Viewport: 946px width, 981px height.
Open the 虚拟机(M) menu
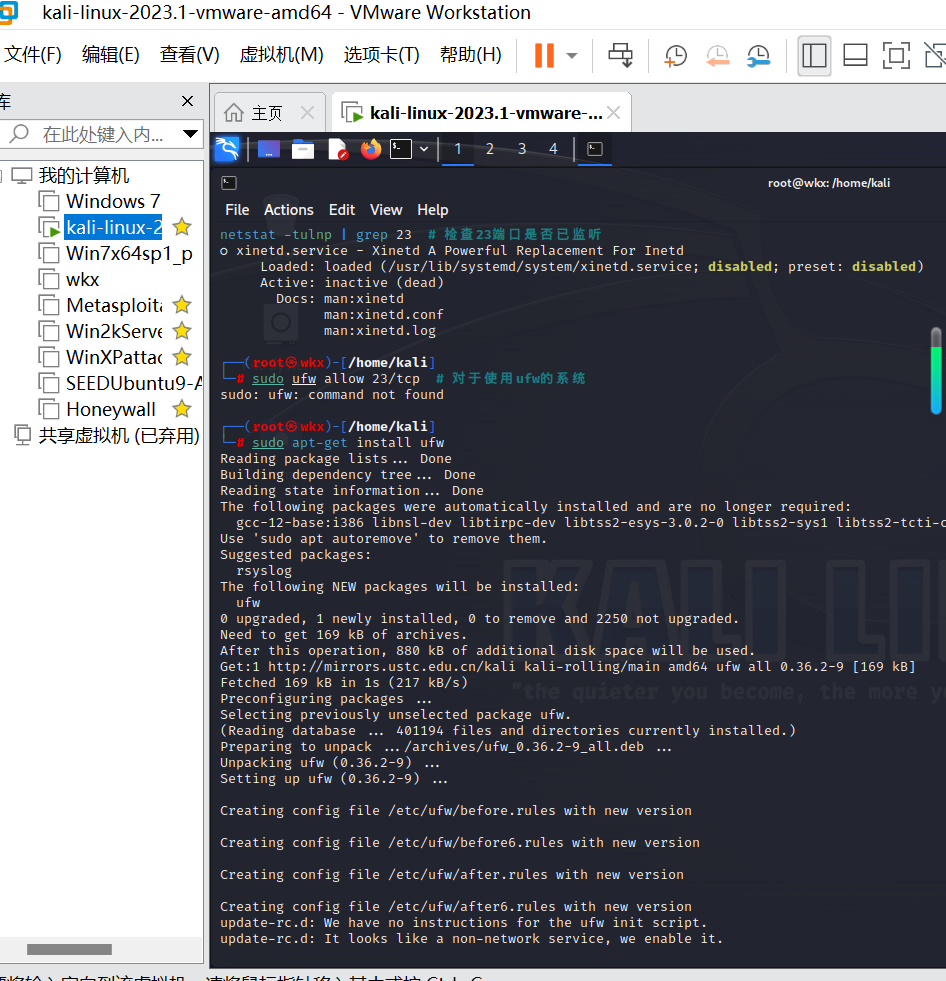click(281, 55)
